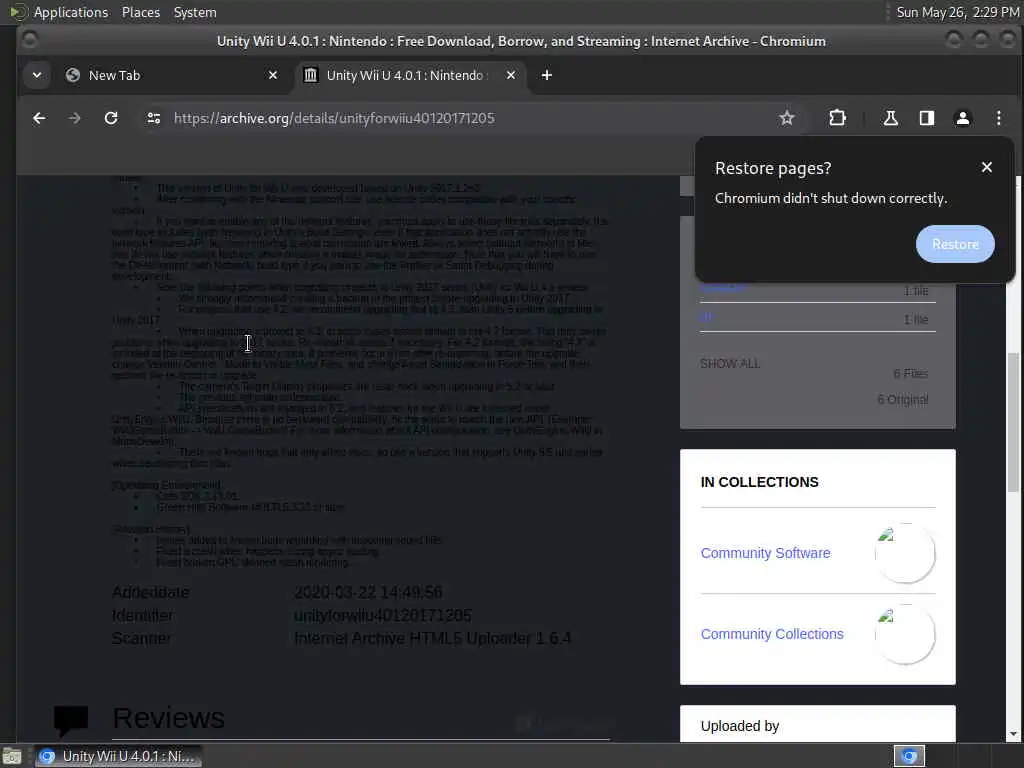
Task: Click the workspace switcher Chromium icon
Action: (909, 756)
